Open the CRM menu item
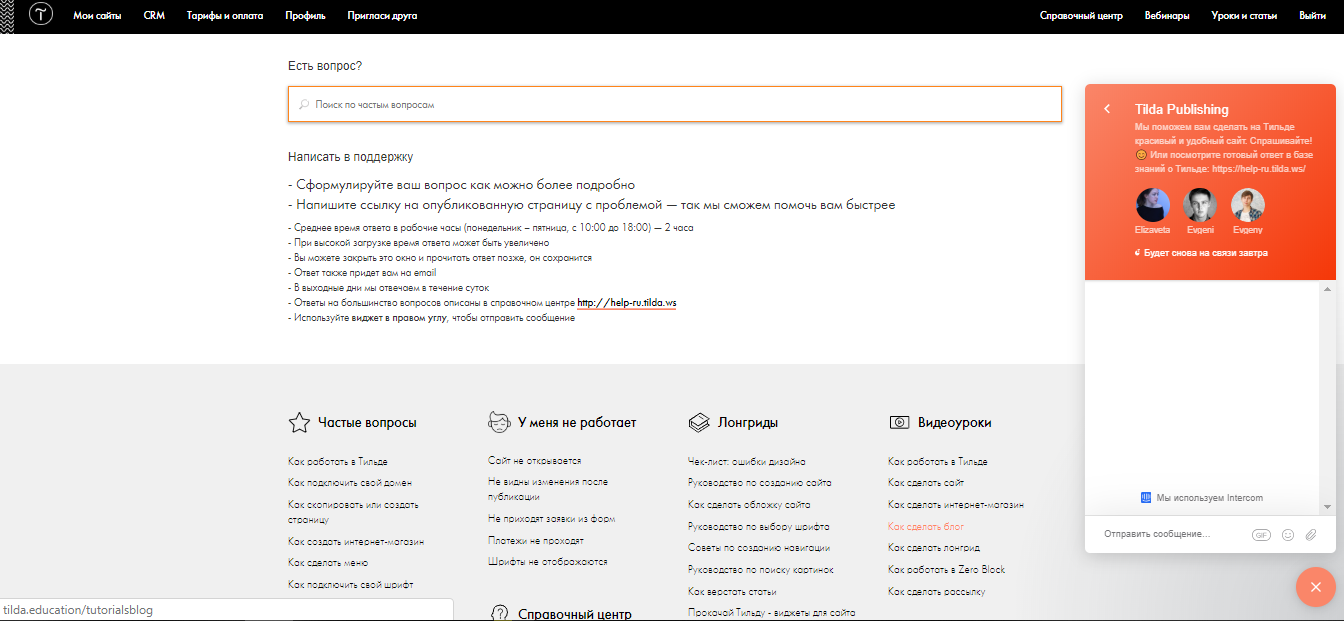 pos(154,16)
